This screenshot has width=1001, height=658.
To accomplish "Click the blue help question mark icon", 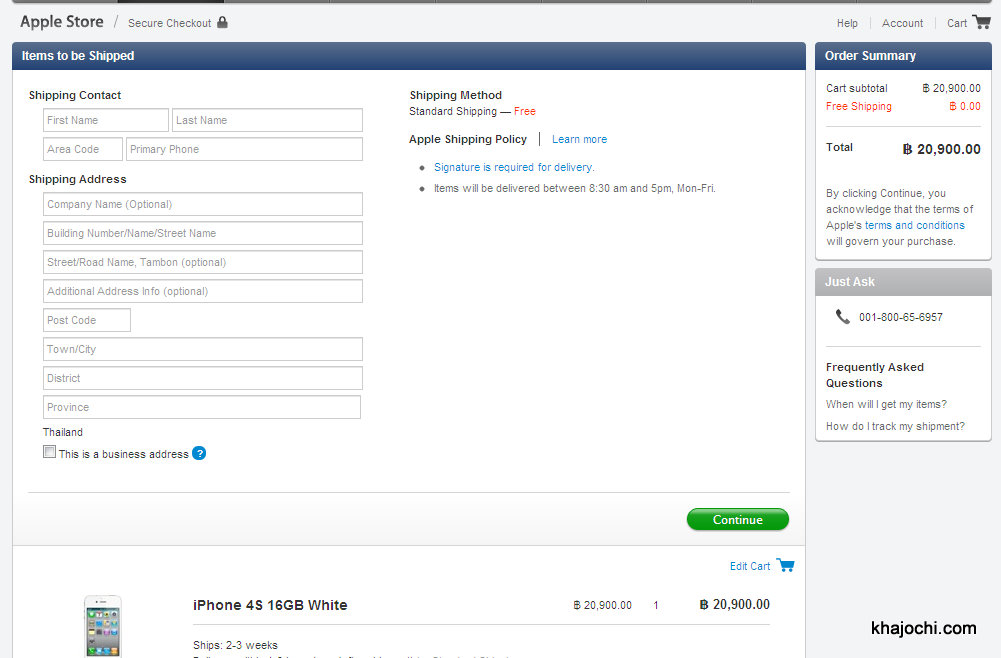I will [x=199, y=453].
